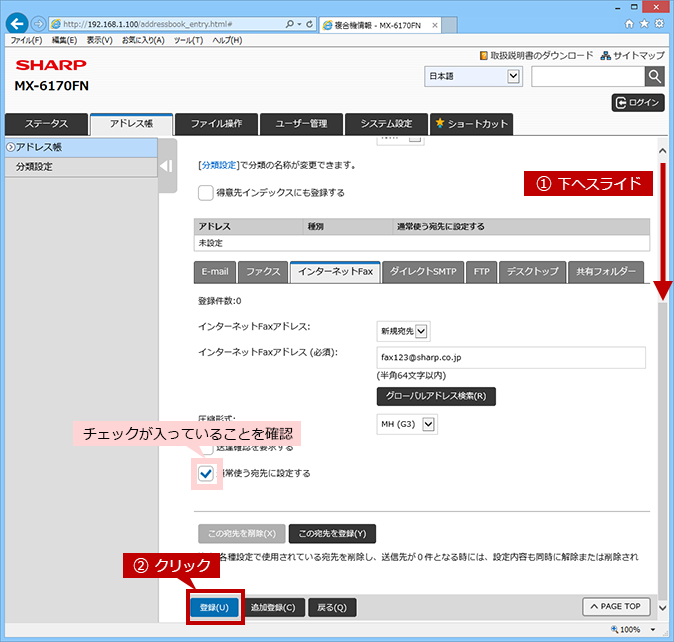Open the browser home icon
The width and height of the screenshot is (674, 642).
[x=629, y=24]
